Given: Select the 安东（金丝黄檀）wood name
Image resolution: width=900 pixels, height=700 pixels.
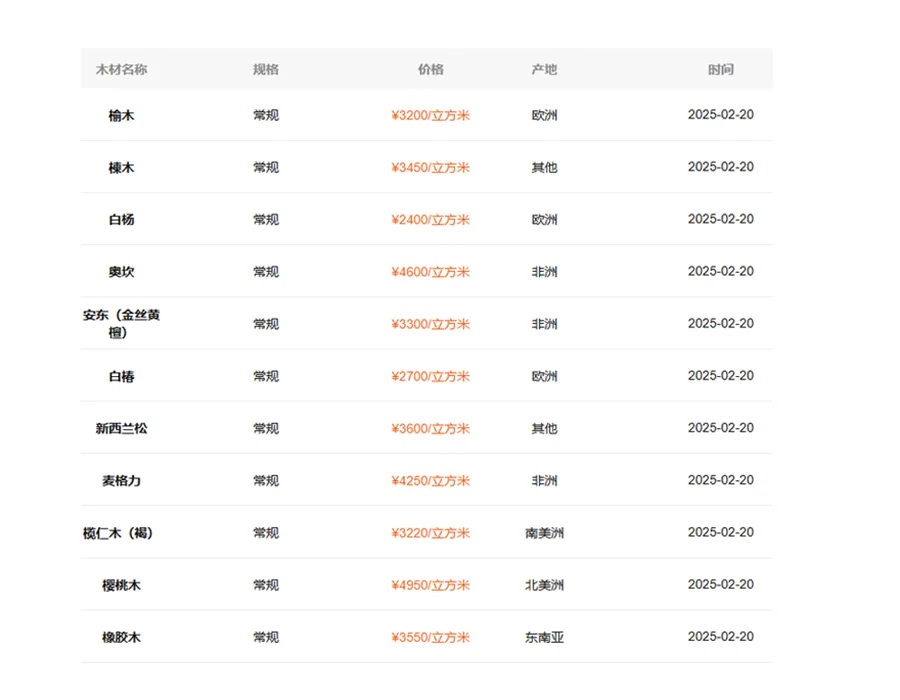Looking at the screenshot, I should tap(121, 324).
